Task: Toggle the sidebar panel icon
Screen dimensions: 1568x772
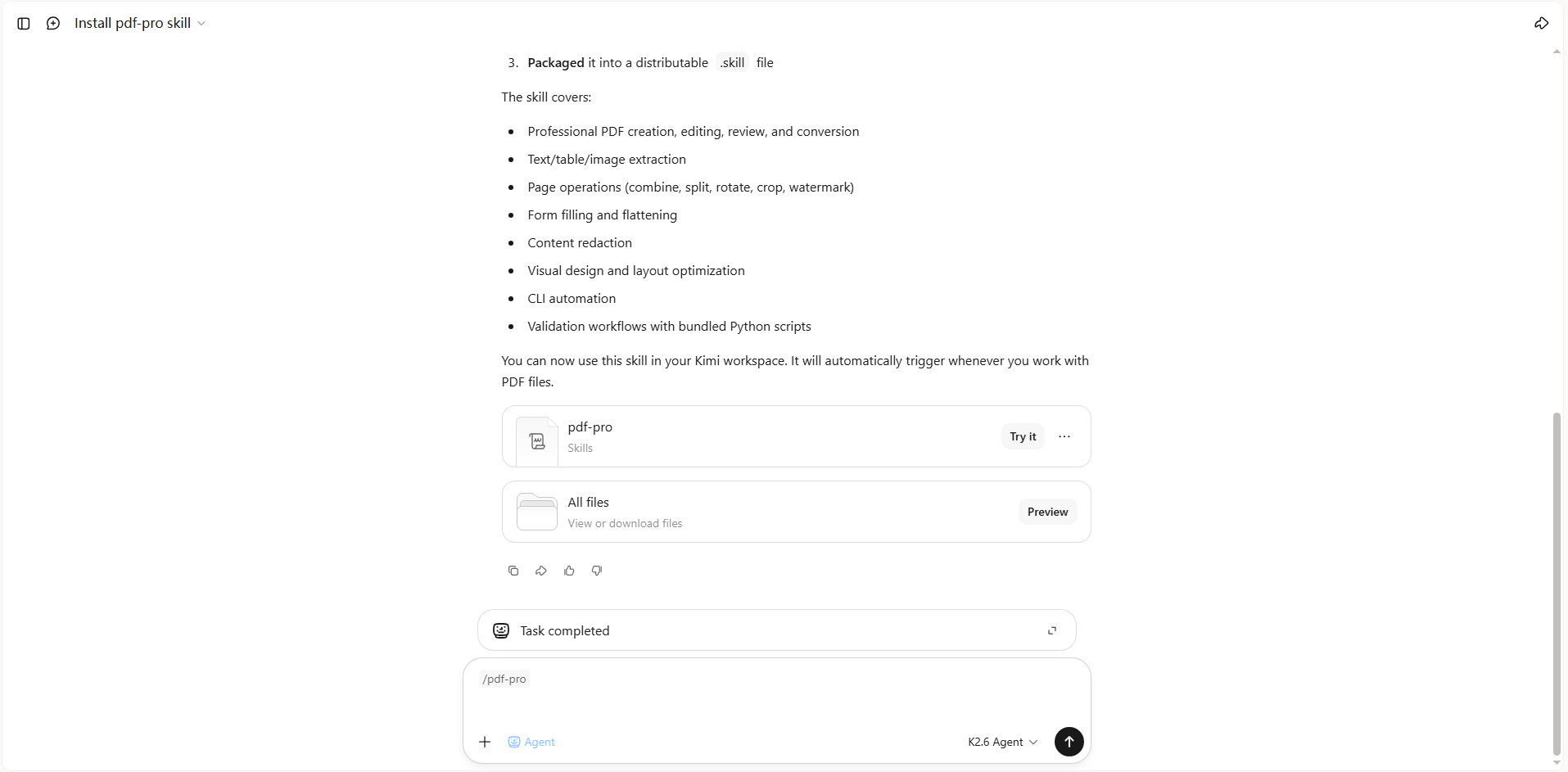Action: (x=24, y=24)
